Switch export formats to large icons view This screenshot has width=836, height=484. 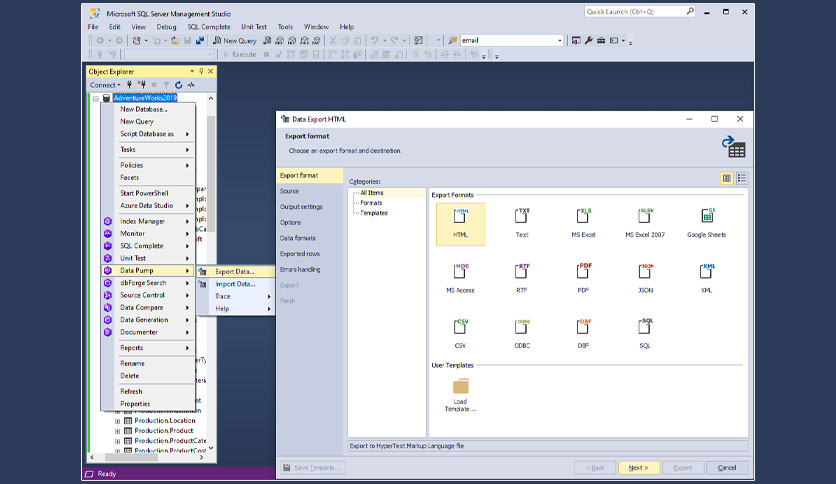(x=727, y=179)
